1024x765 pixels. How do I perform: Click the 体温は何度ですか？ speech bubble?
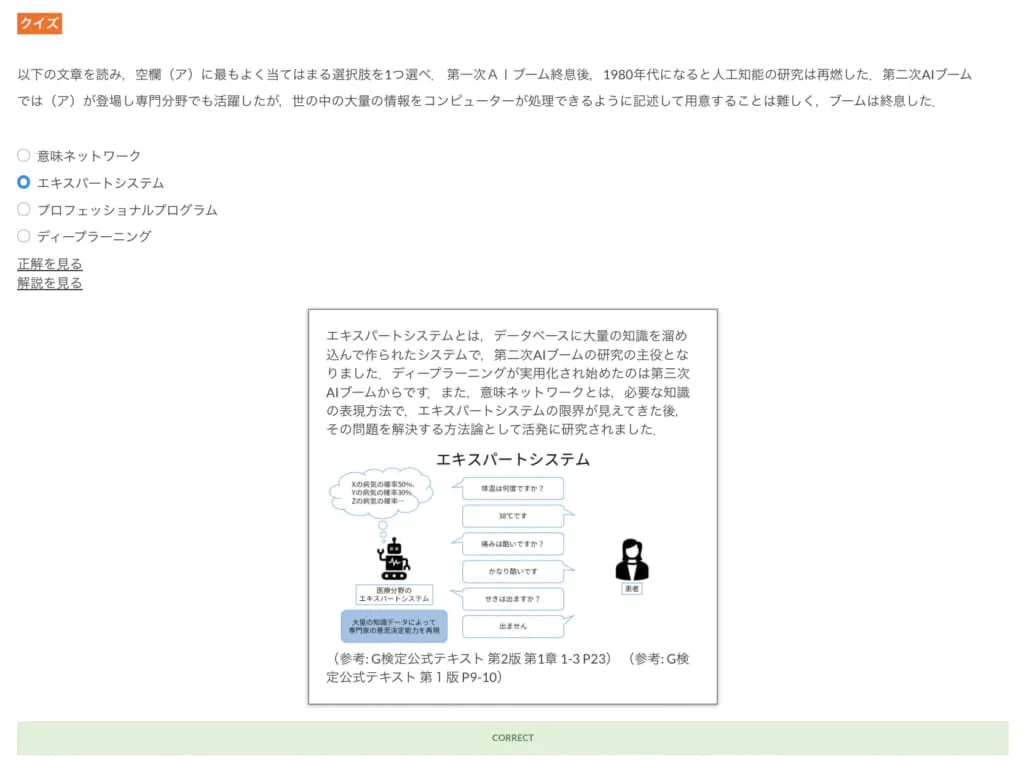click(512, 488)
